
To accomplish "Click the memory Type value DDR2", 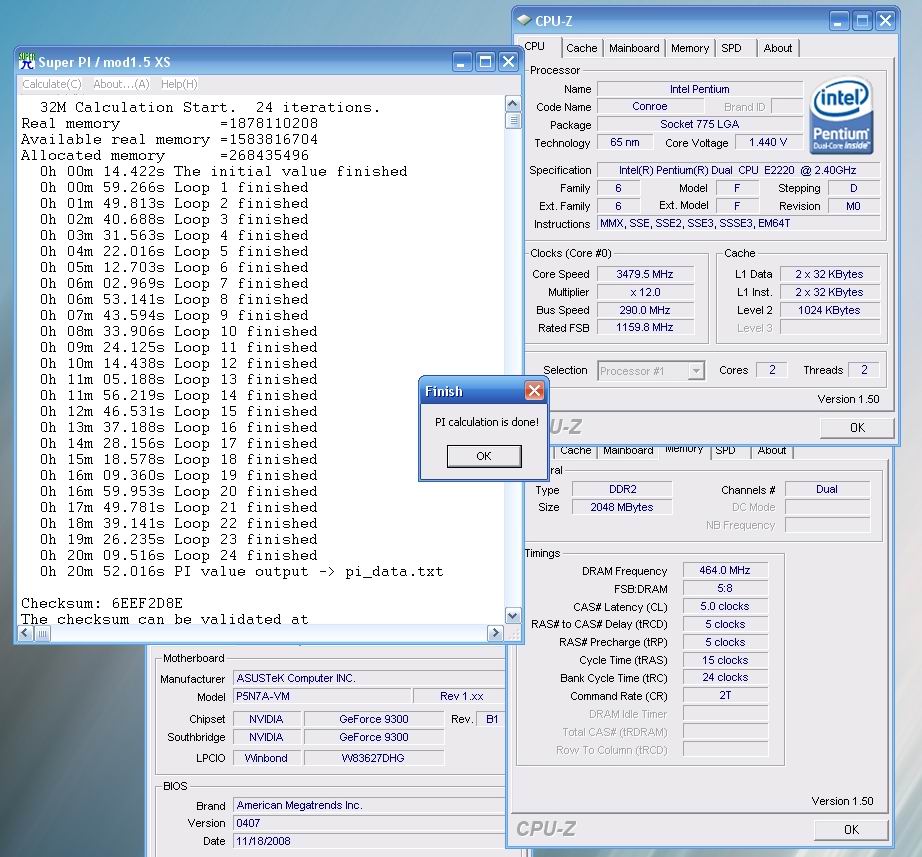I will (622, 489).
